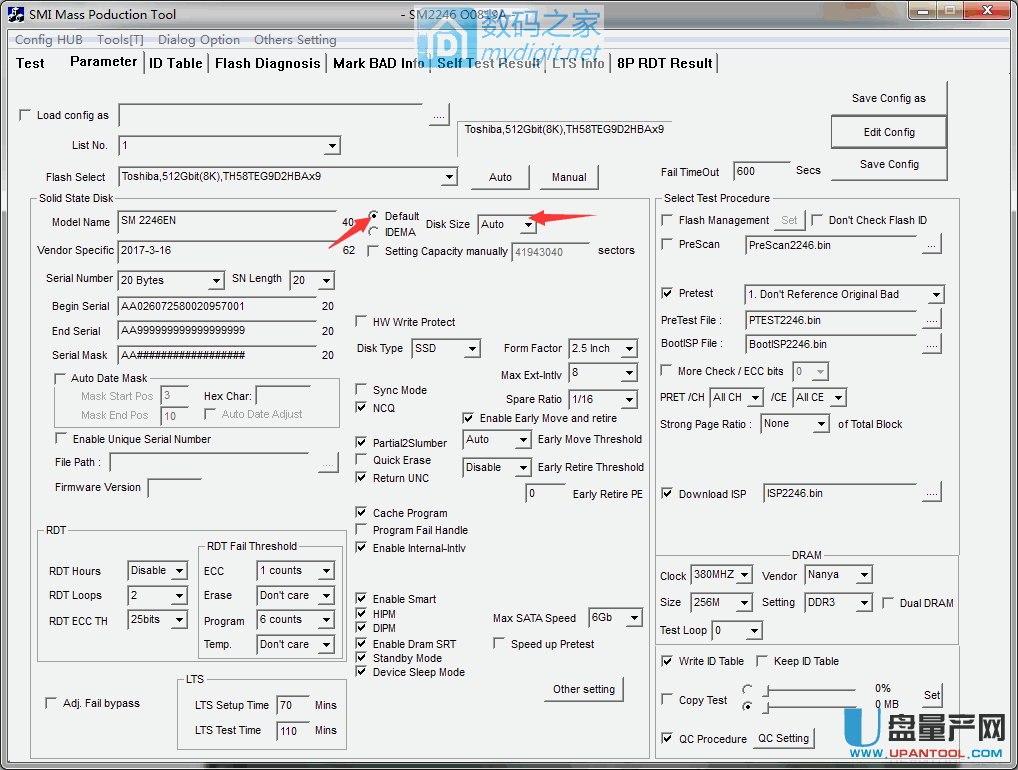1018x770 pixels.
Task: Switch to the Flash Diagnosis tab
Action: (267, 63)
